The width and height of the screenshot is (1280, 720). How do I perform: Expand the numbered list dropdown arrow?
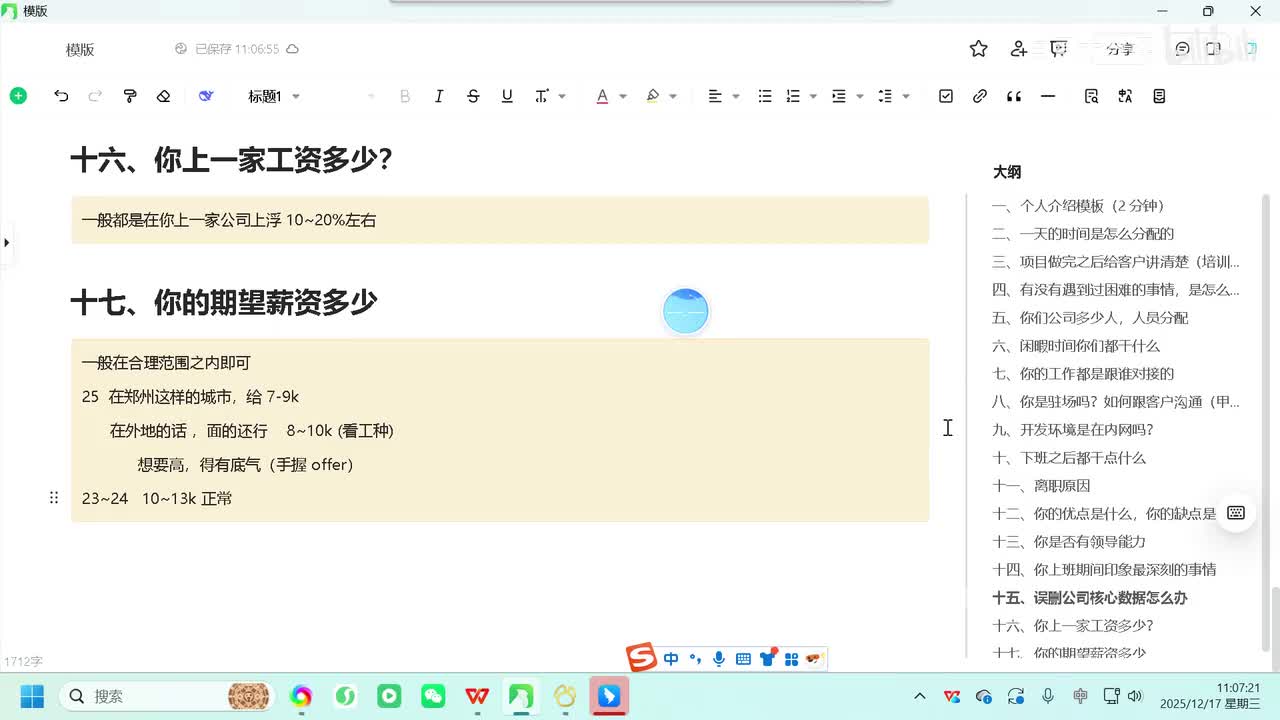click(x=813, y=96)
